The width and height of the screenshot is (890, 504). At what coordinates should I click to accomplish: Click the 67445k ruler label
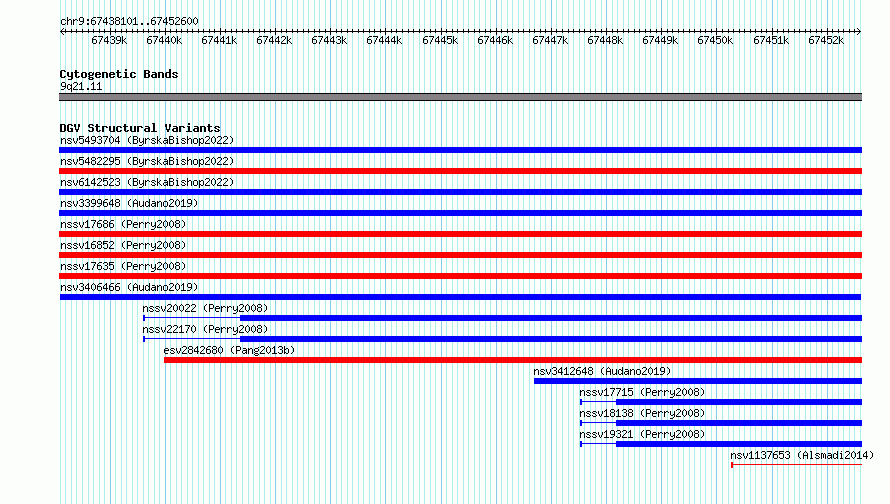tap(440, 40)
